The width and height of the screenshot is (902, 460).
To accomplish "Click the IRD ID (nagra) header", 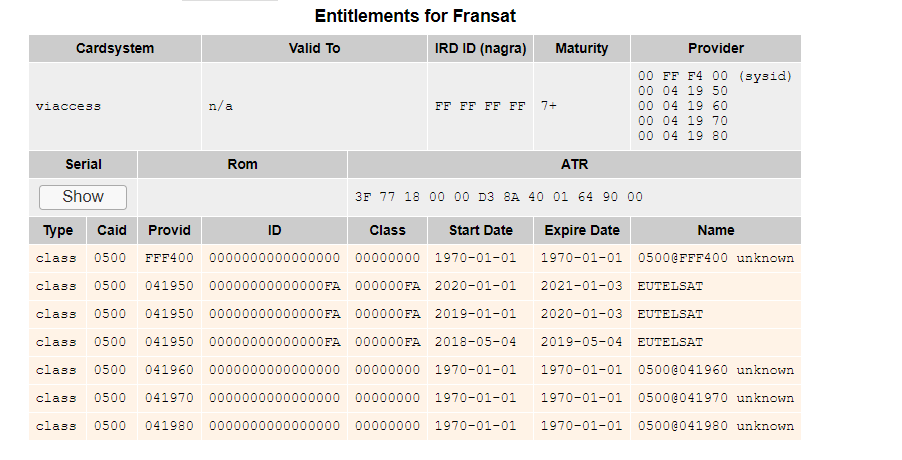I will click(x=480, y=48).
